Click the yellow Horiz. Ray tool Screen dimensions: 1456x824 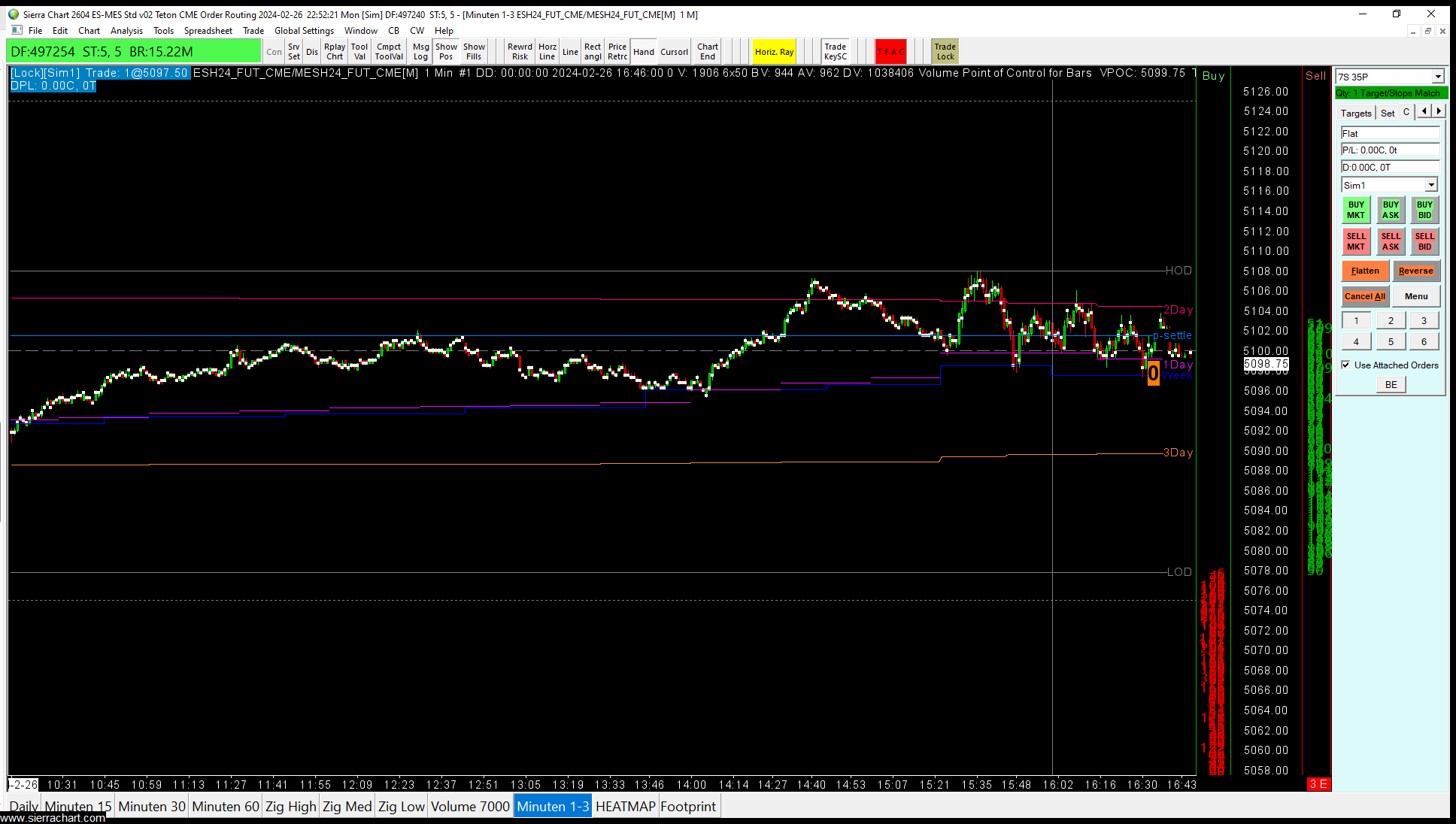(x=774, y=52)
